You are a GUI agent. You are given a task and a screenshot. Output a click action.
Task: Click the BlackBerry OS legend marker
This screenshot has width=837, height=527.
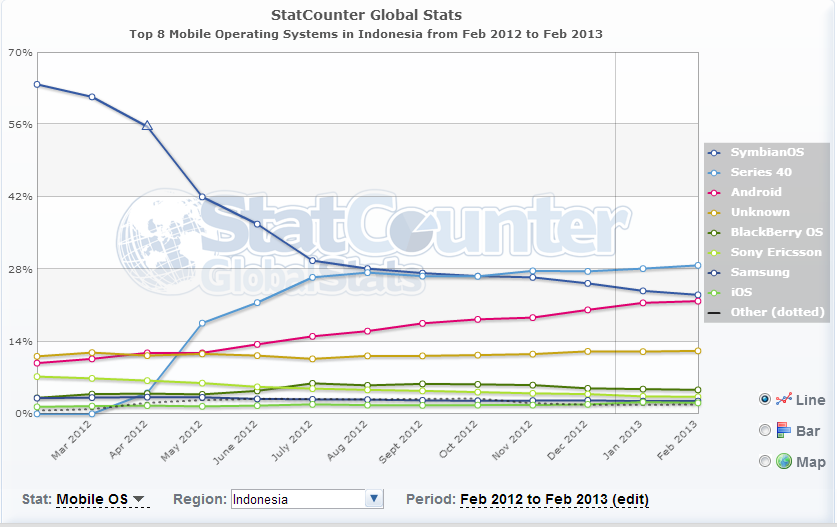(715, 232)
